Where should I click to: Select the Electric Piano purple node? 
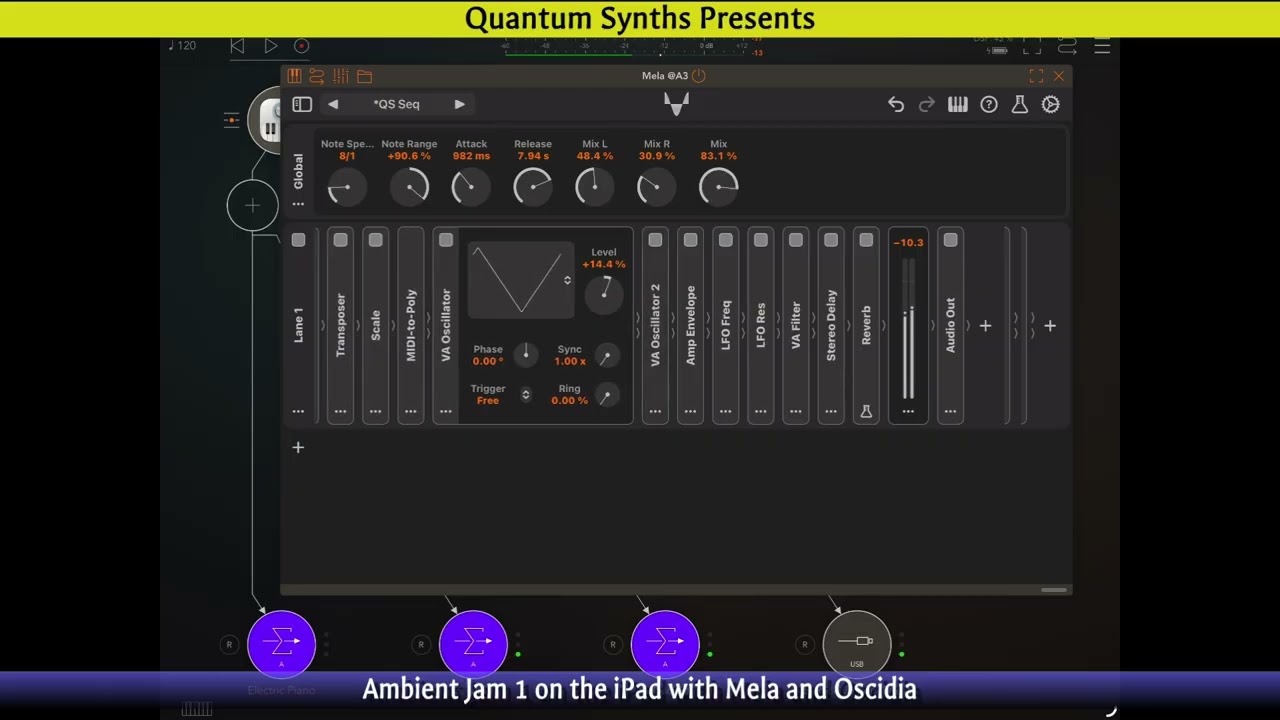tap(282, 644)
